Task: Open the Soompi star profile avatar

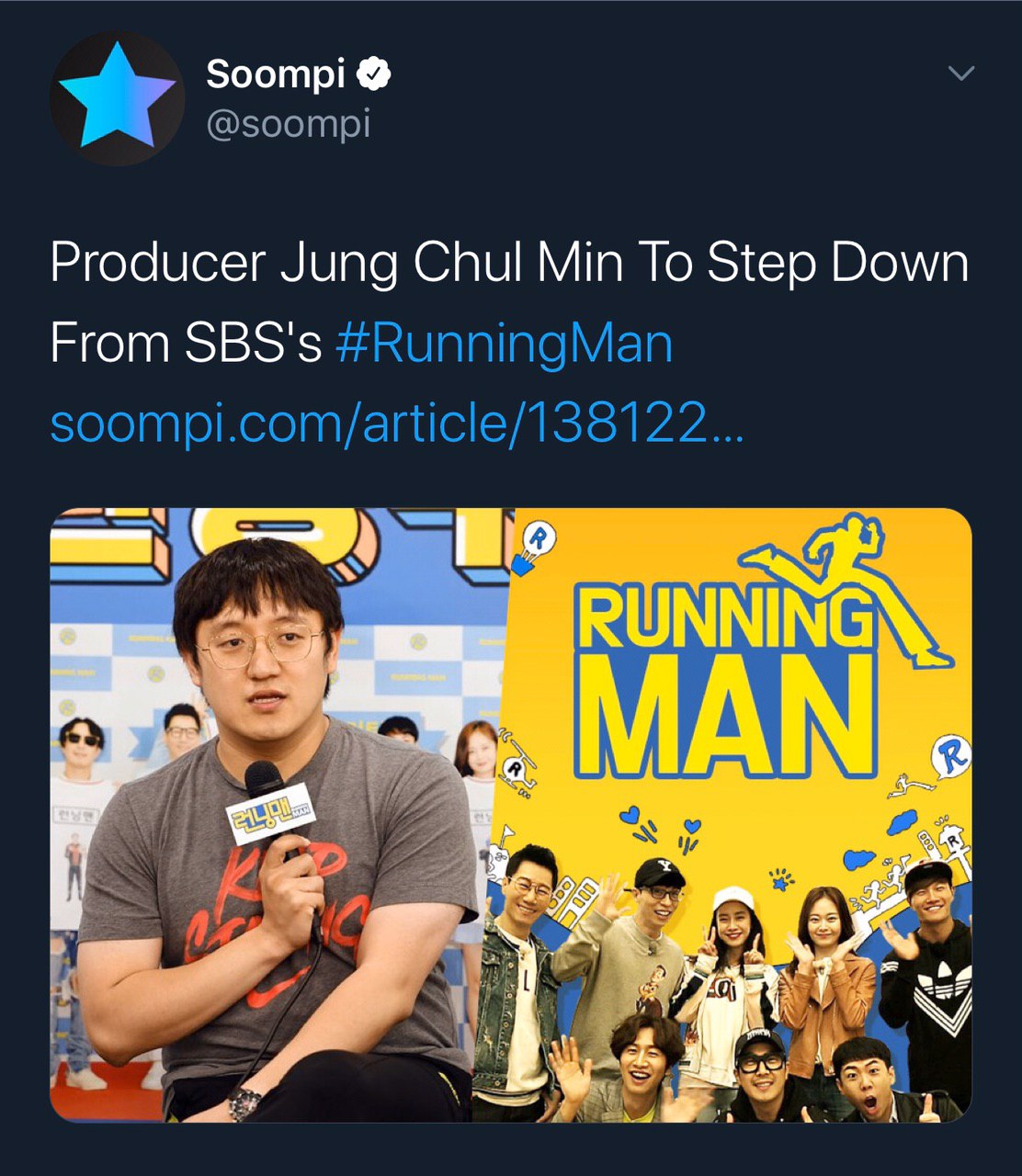Action: [x=117, y=98]
